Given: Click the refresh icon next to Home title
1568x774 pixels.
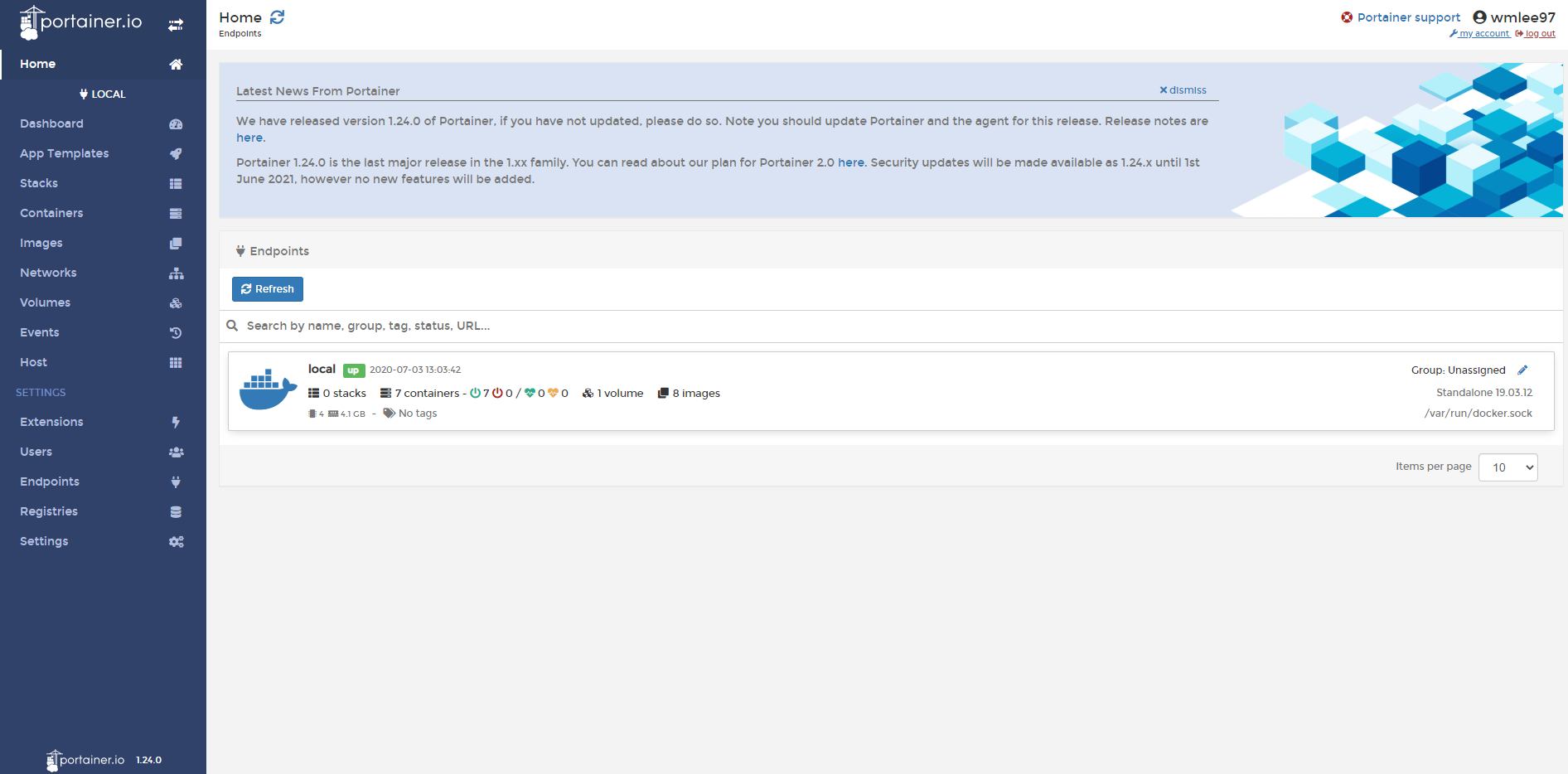Looking at the screenshot, I should (x=278, y=17).
